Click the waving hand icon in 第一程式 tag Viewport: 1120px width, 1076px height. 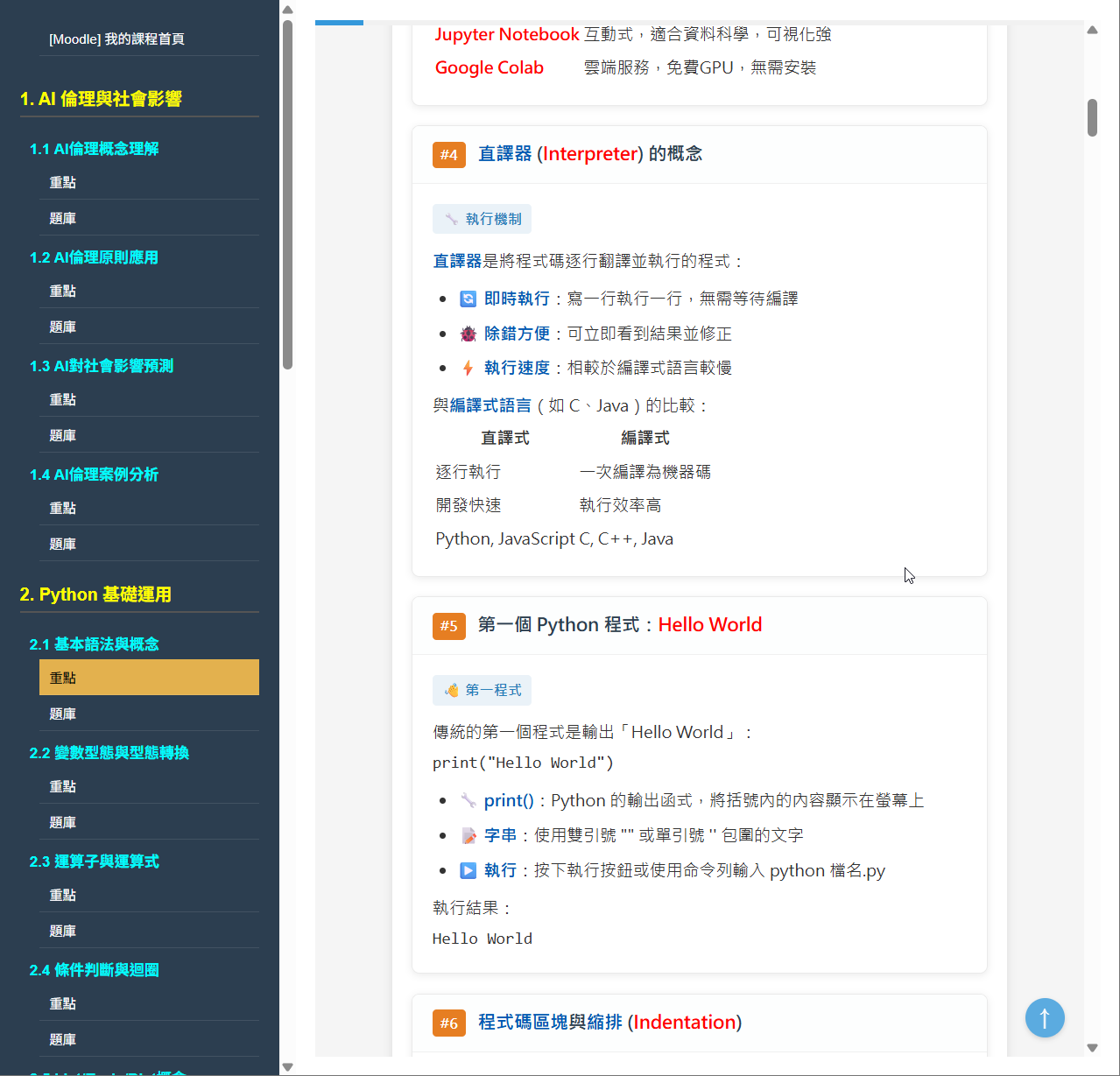coord(452,690)
